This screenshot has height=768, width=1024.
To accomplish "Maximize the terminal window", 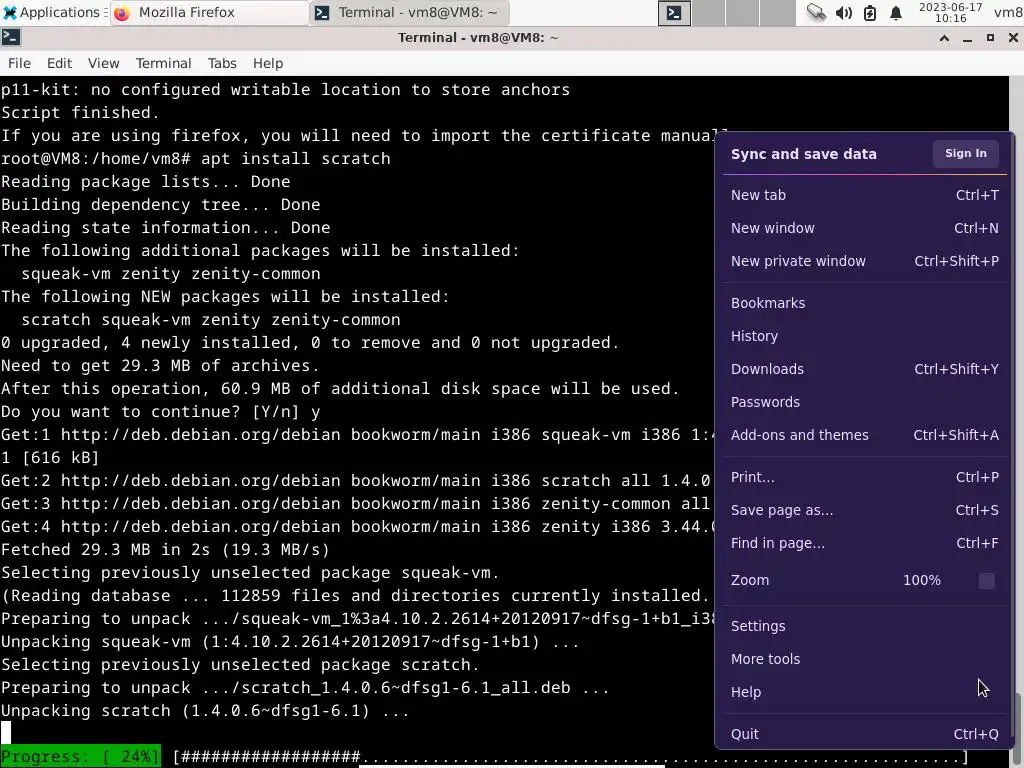I will point(990,38).
